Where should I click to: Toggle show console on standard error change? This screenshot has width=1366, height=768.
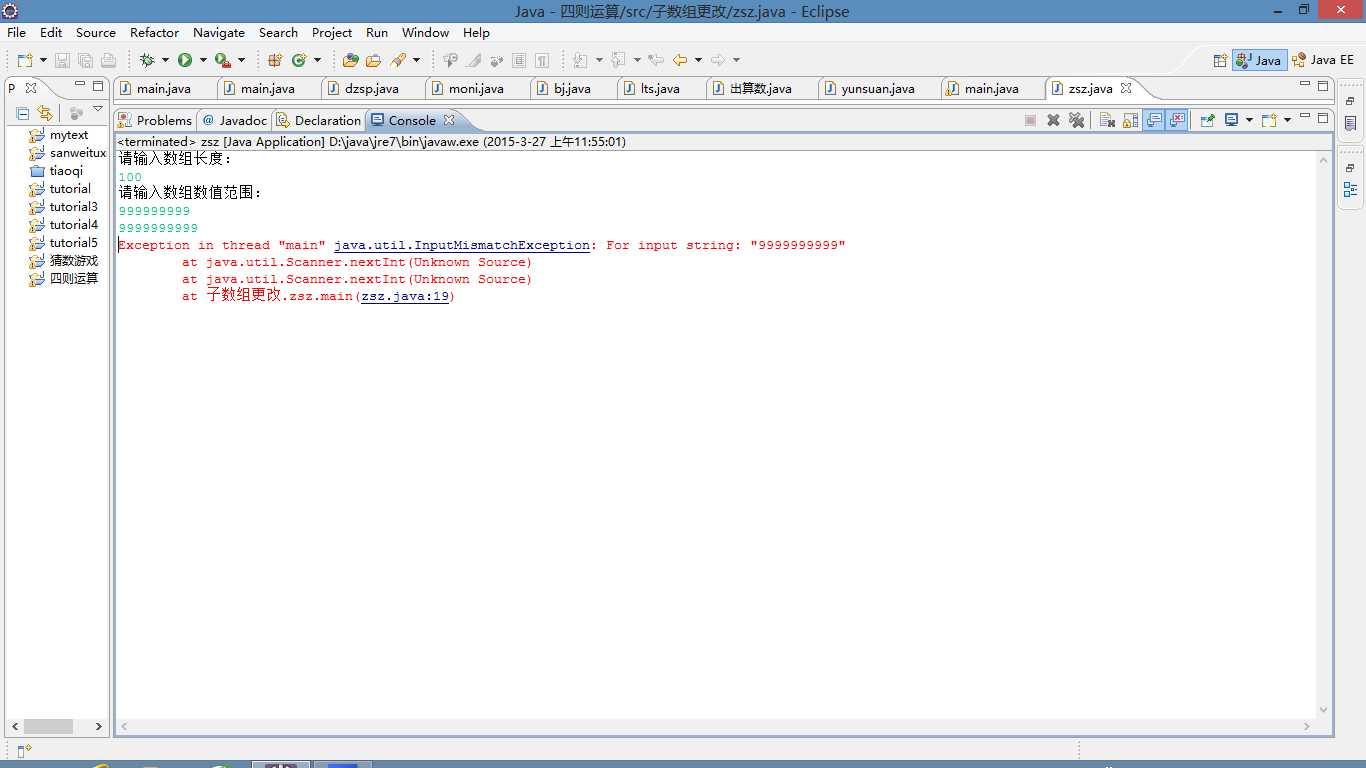(1178, 120)
